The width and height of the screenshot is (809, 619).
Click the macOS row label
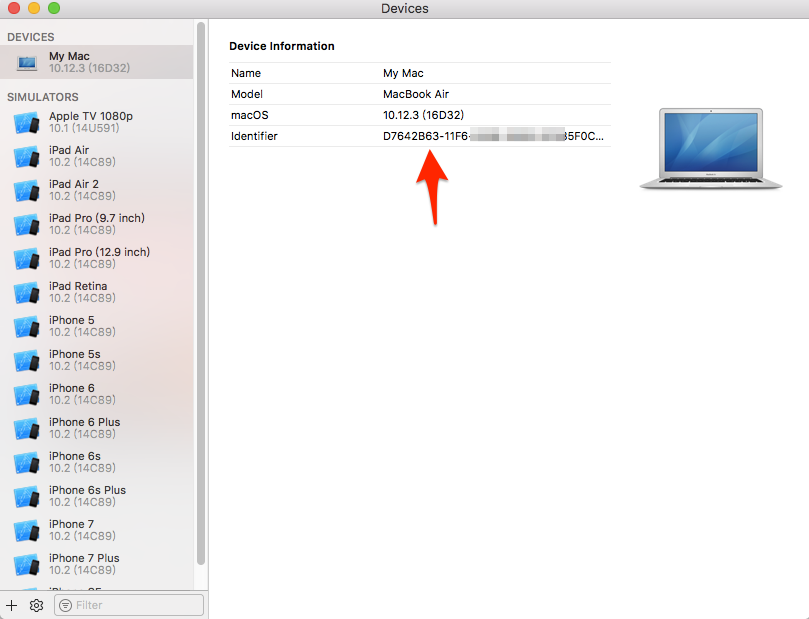point(250,115)
